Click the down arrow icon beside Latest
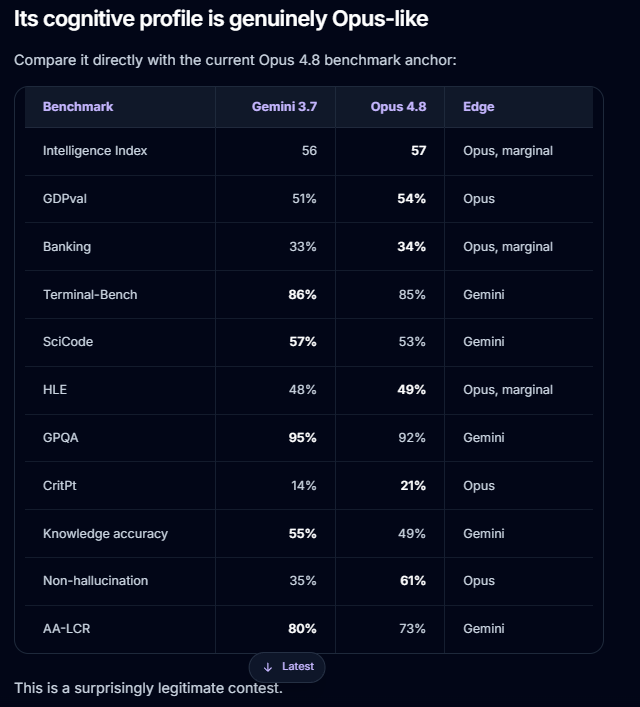Image resolution: width=640 pixels, height=707 pixels. point(267,667)
